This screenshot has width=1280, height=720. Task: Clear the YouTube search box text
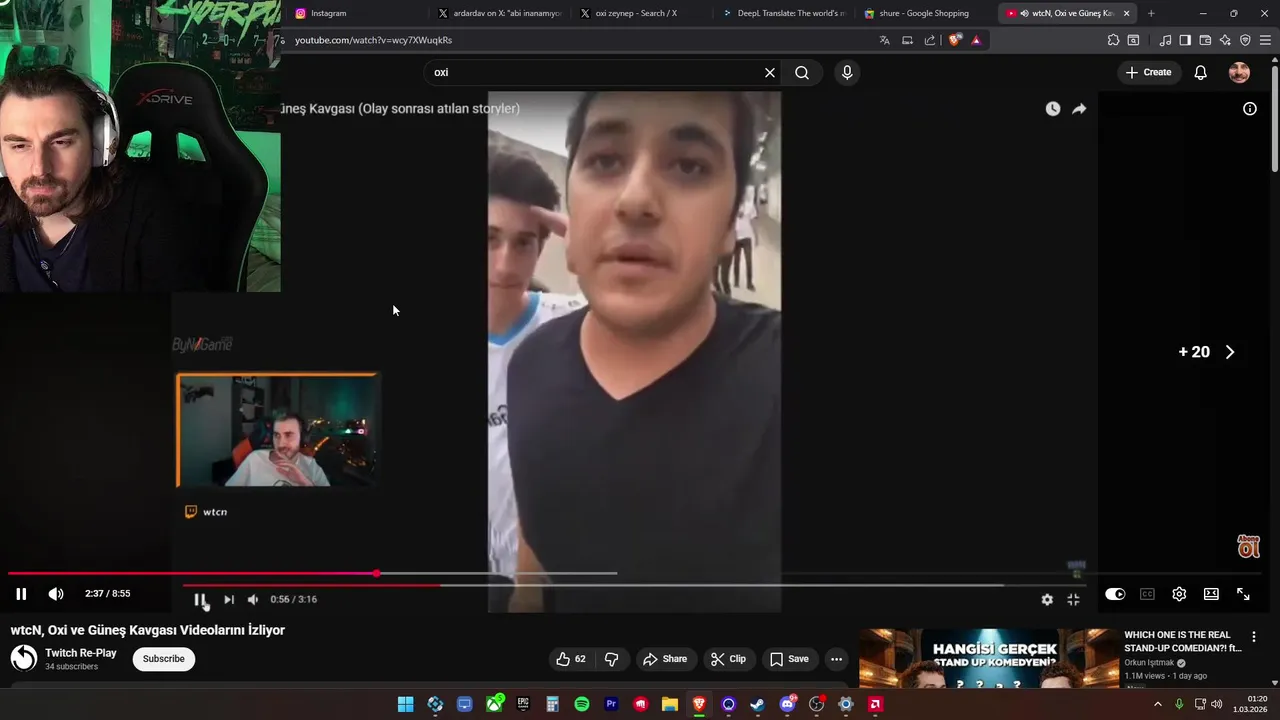tap(770, 72)
